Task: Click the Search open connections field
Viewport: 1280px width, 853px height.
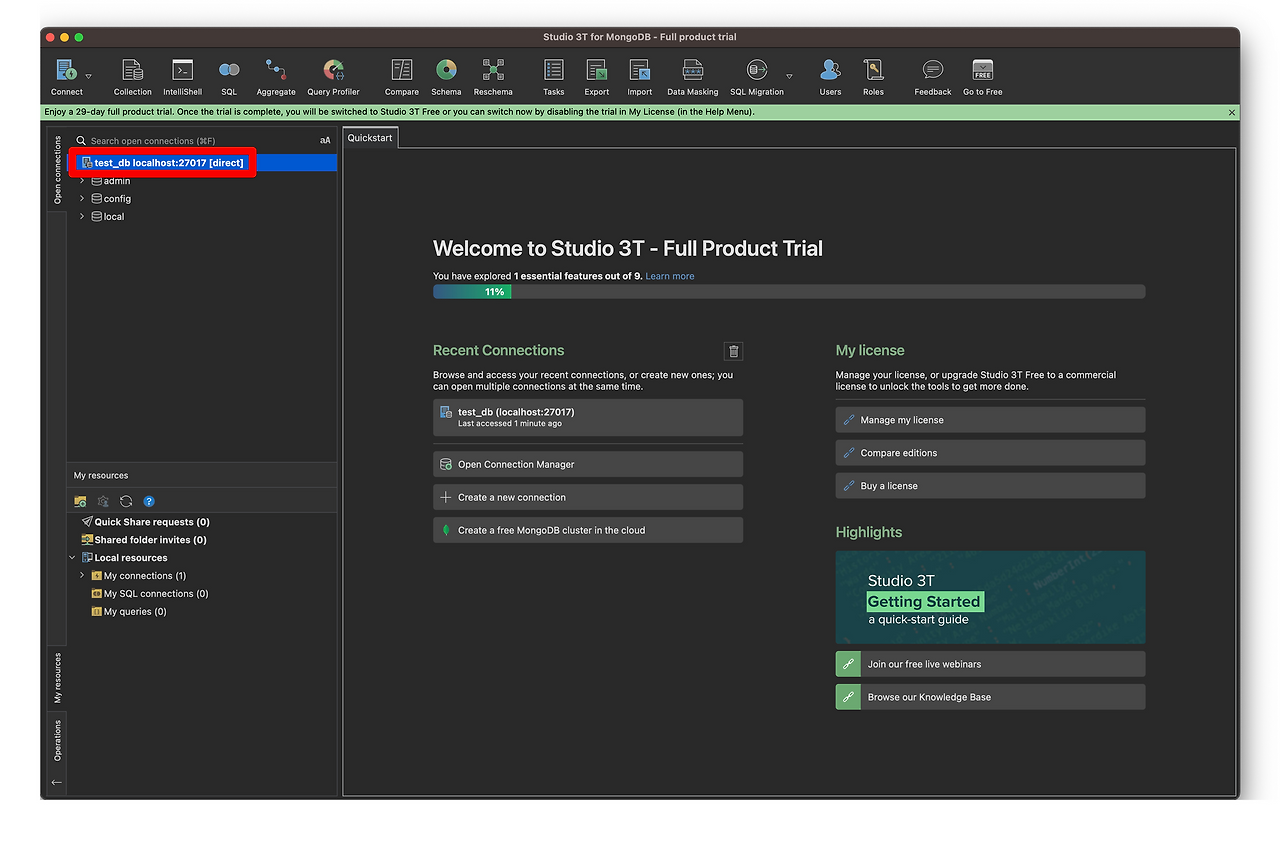Action: 195,141
